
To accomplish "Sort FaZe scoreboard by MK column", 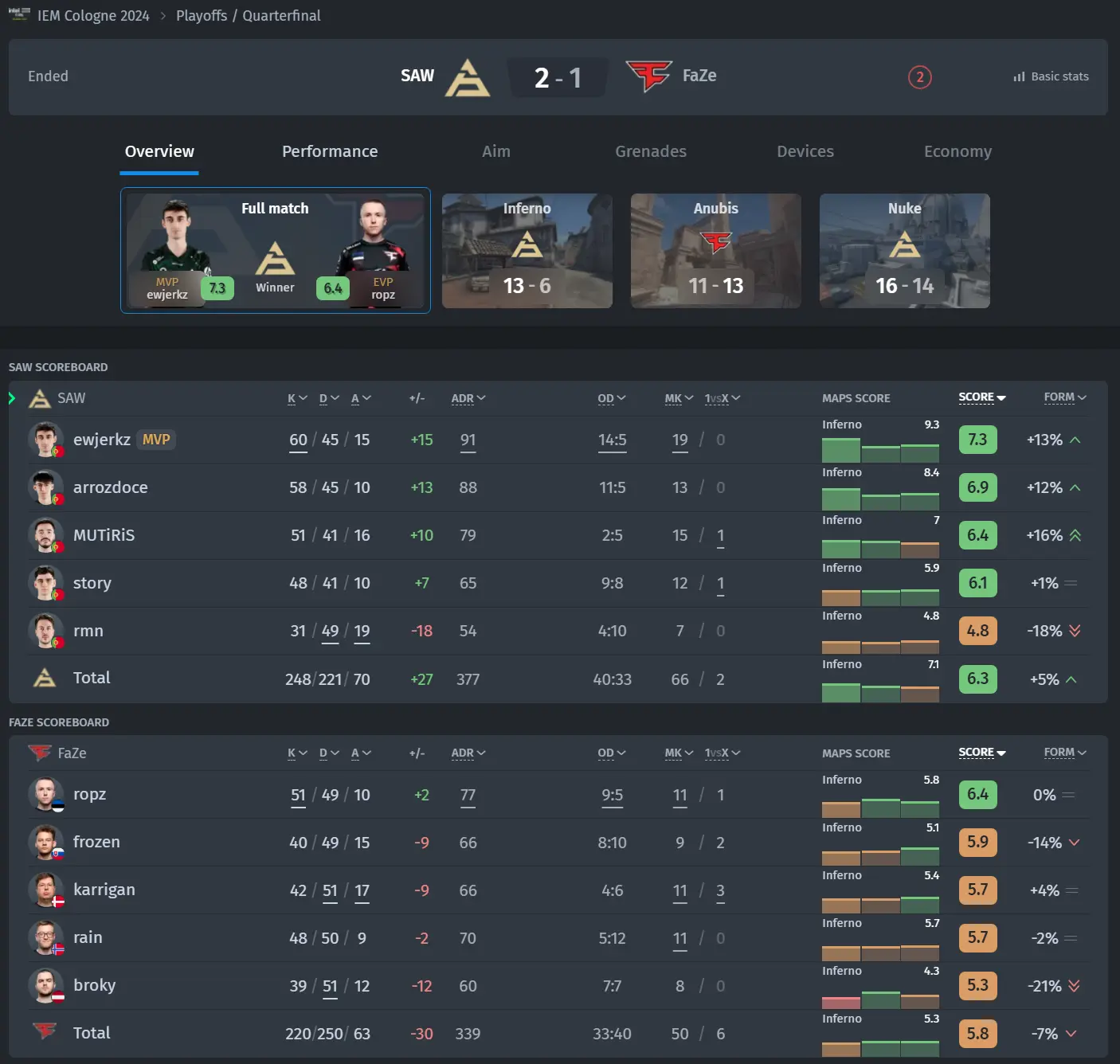I will tap(679, 753).
